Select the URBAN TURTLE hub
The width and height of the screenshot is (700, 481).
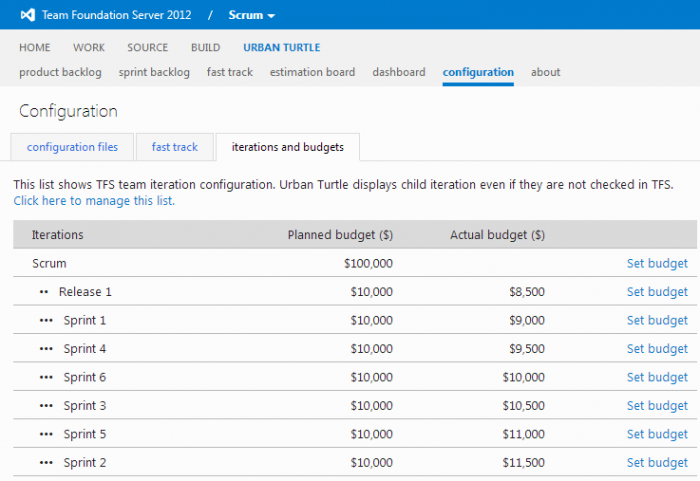pos(281,48)
